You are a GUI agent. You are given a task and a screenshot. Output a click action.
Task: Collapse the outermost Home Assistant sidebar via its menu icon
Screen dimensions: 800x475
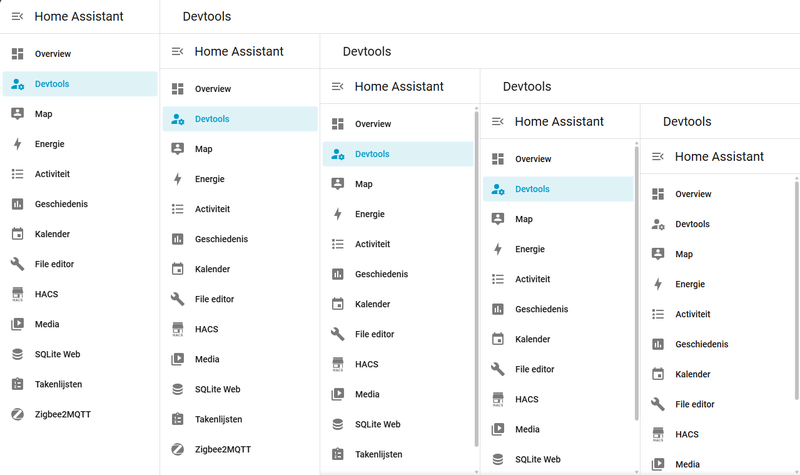pos(17,16)
